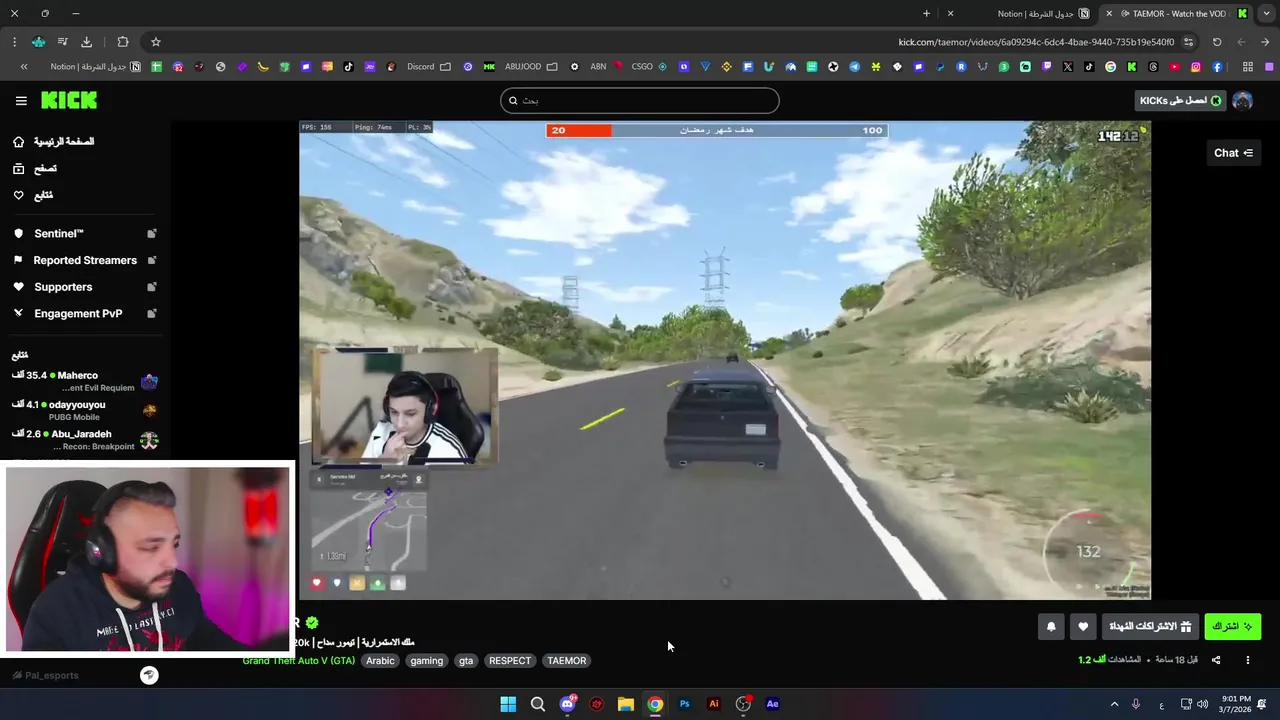Click external-link icon beside Supporters
This screenshot has height=720, width=1280.
[x=152, y=287]
